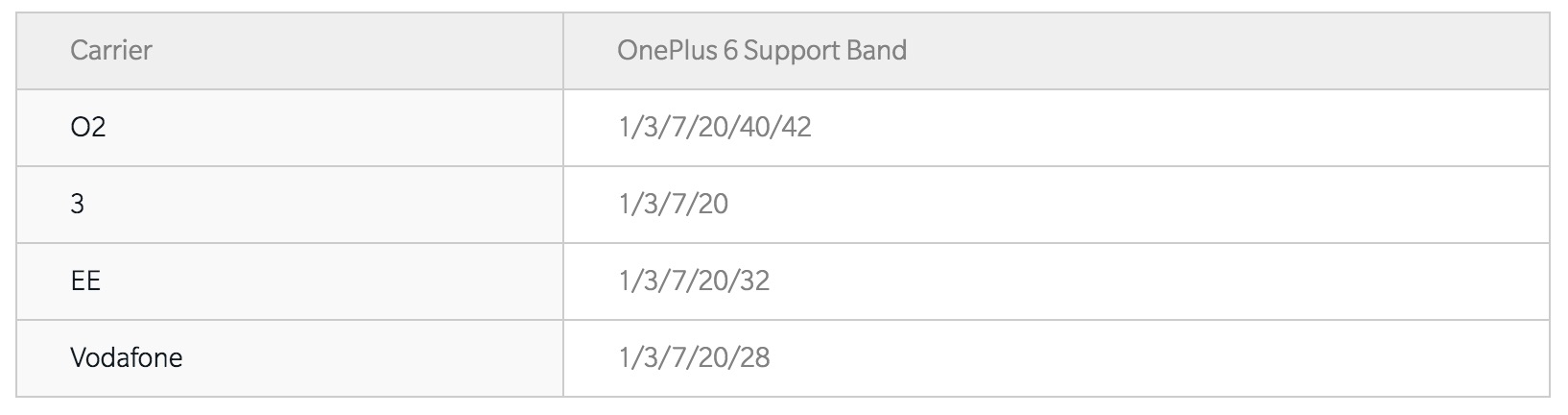Select the 3 carrier cell
The height and width of the screenshot is (415, 1568).
pyautogui.click(x=78, y=204)
